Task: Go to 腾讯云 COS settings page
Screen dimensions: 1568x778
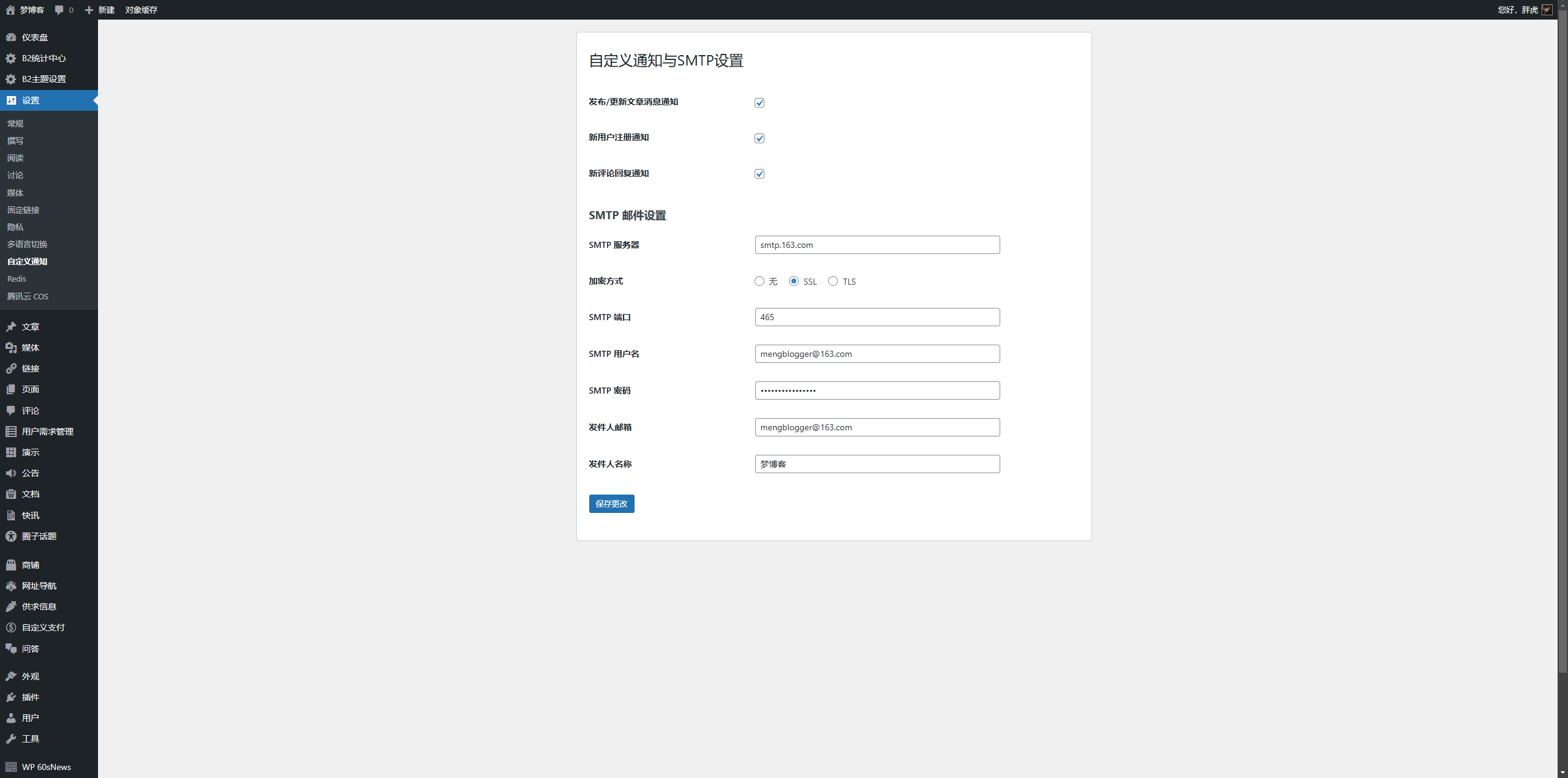Action: pyautogui.click(x=28, y=296)
